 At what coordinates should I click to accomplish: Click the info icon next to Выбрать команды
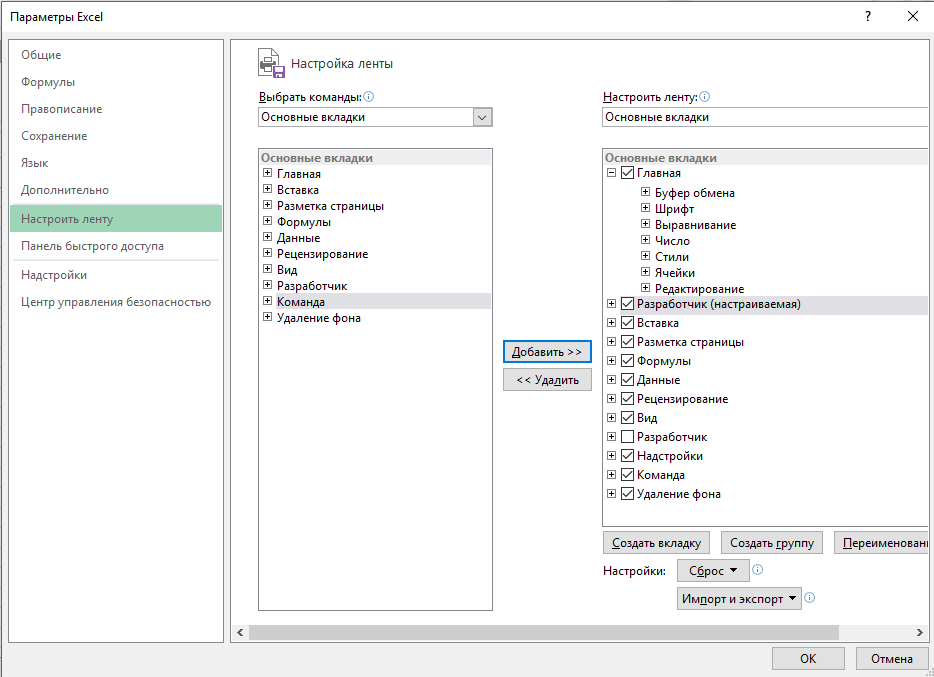click(368, 97)
